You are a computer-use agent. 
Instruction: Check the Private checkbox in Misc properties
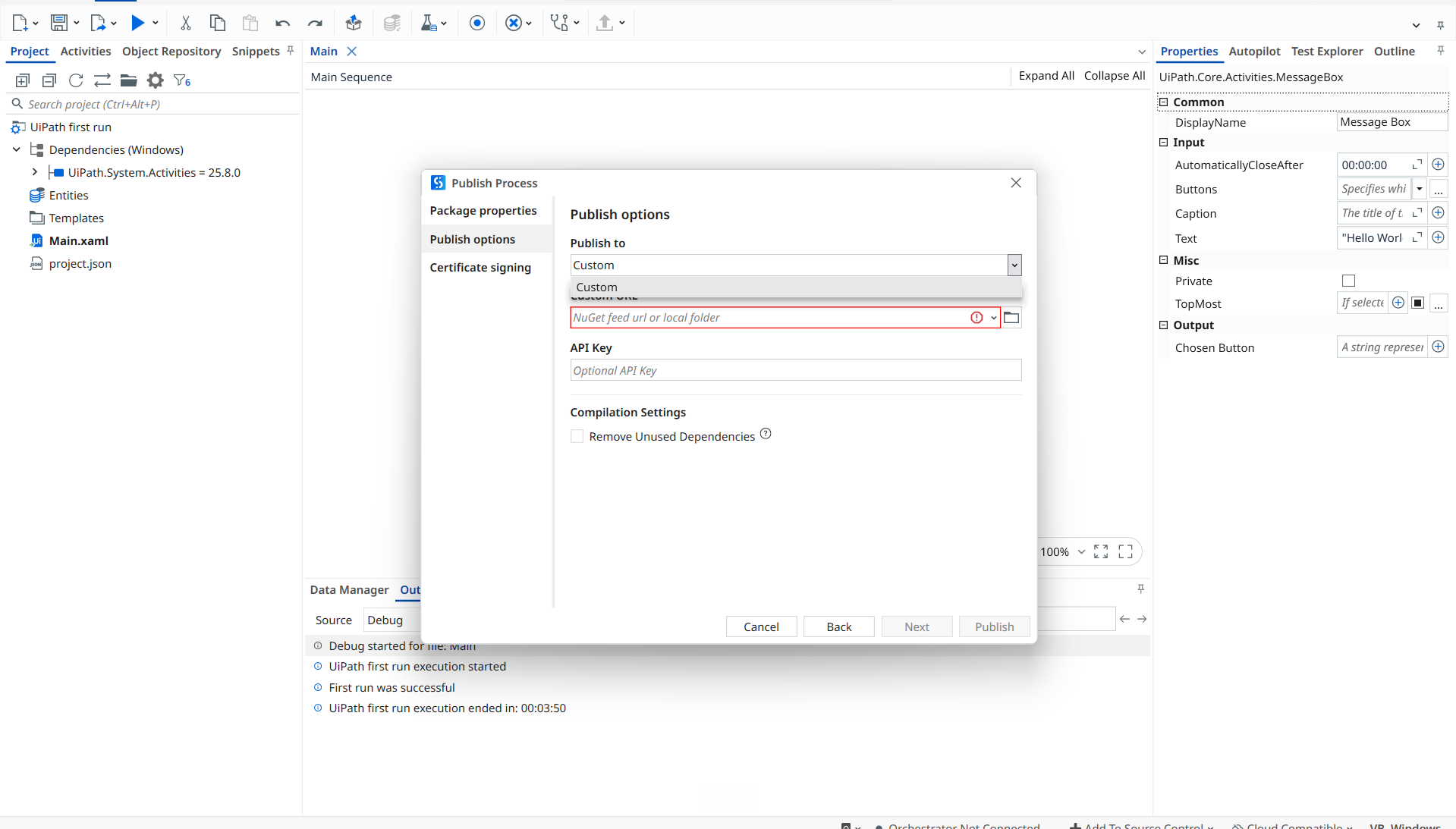pos(1348,281)
